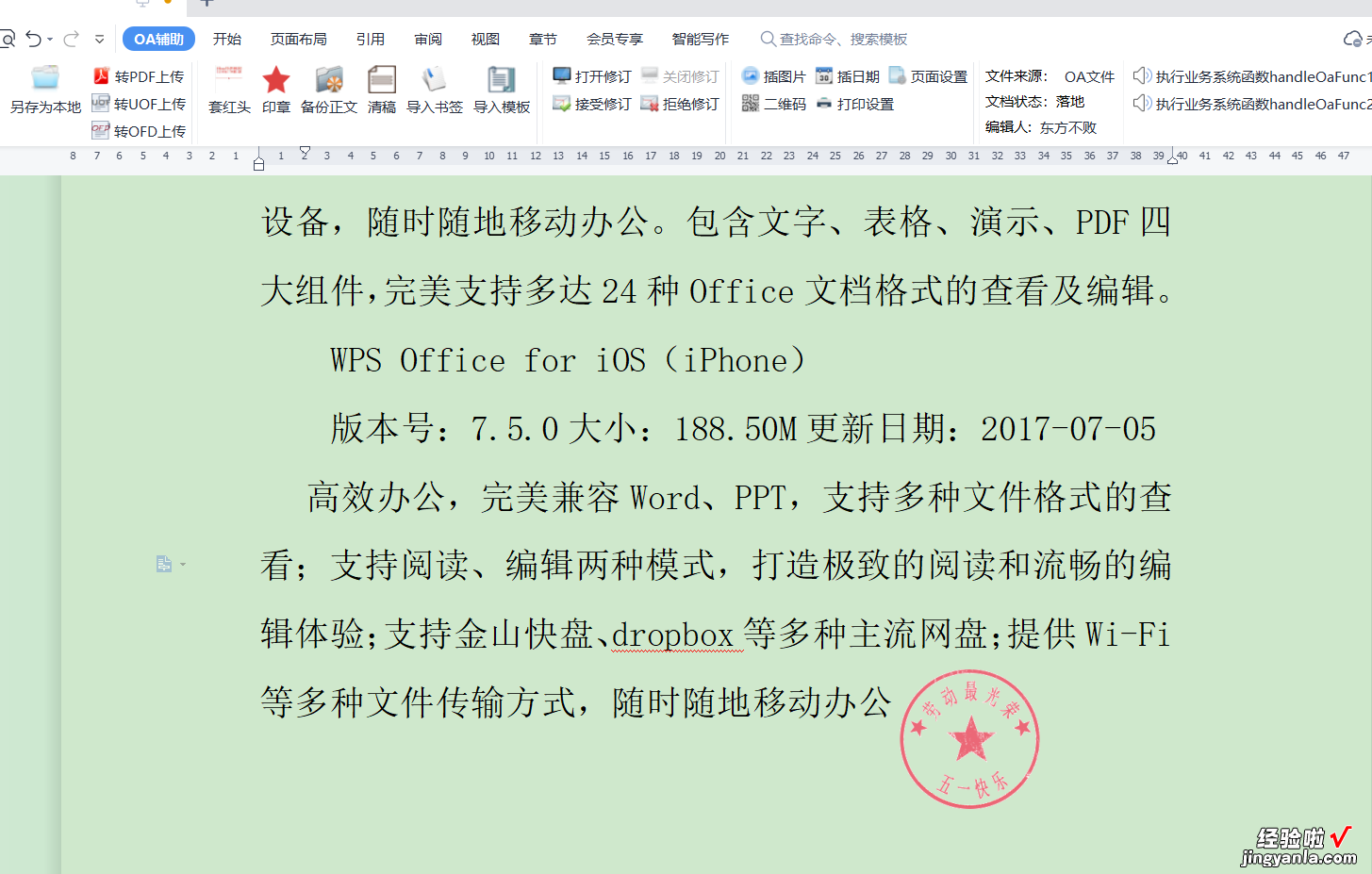Click the text 文件来源: OA文件
1372x874 pixels.
(1050, 76)
